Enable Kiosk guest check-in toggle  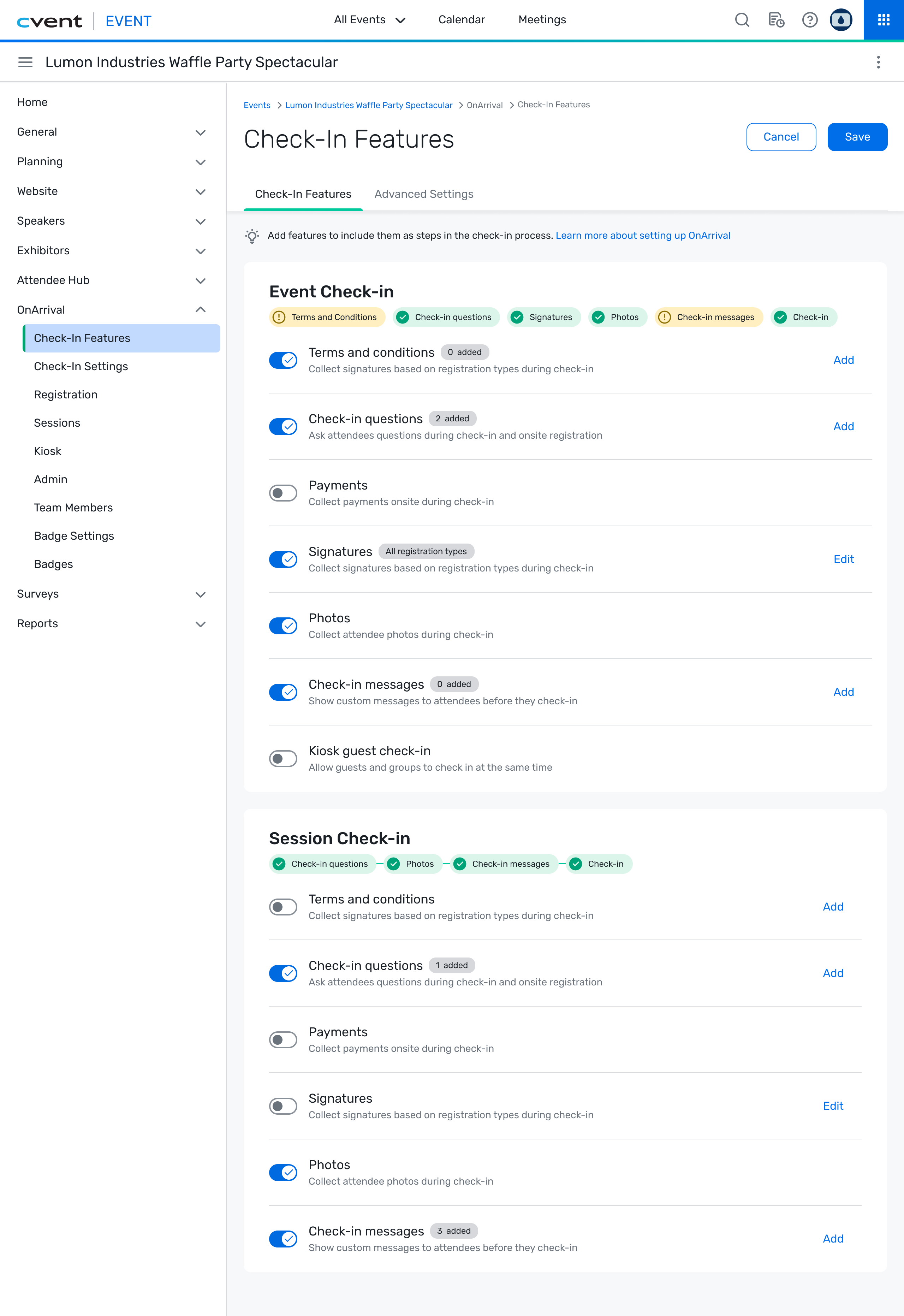283,759
